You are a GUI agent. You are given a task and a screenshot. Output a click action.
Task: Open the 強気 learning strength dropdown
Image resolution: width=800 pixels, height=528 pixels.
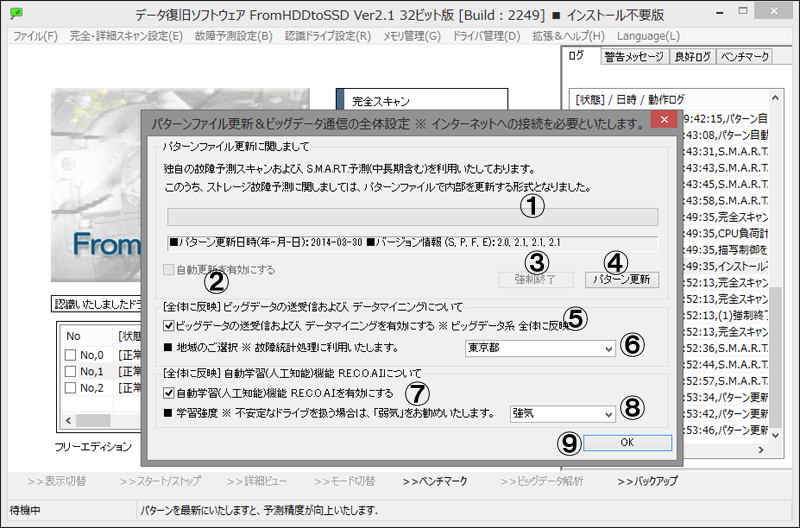coord(562,413)
